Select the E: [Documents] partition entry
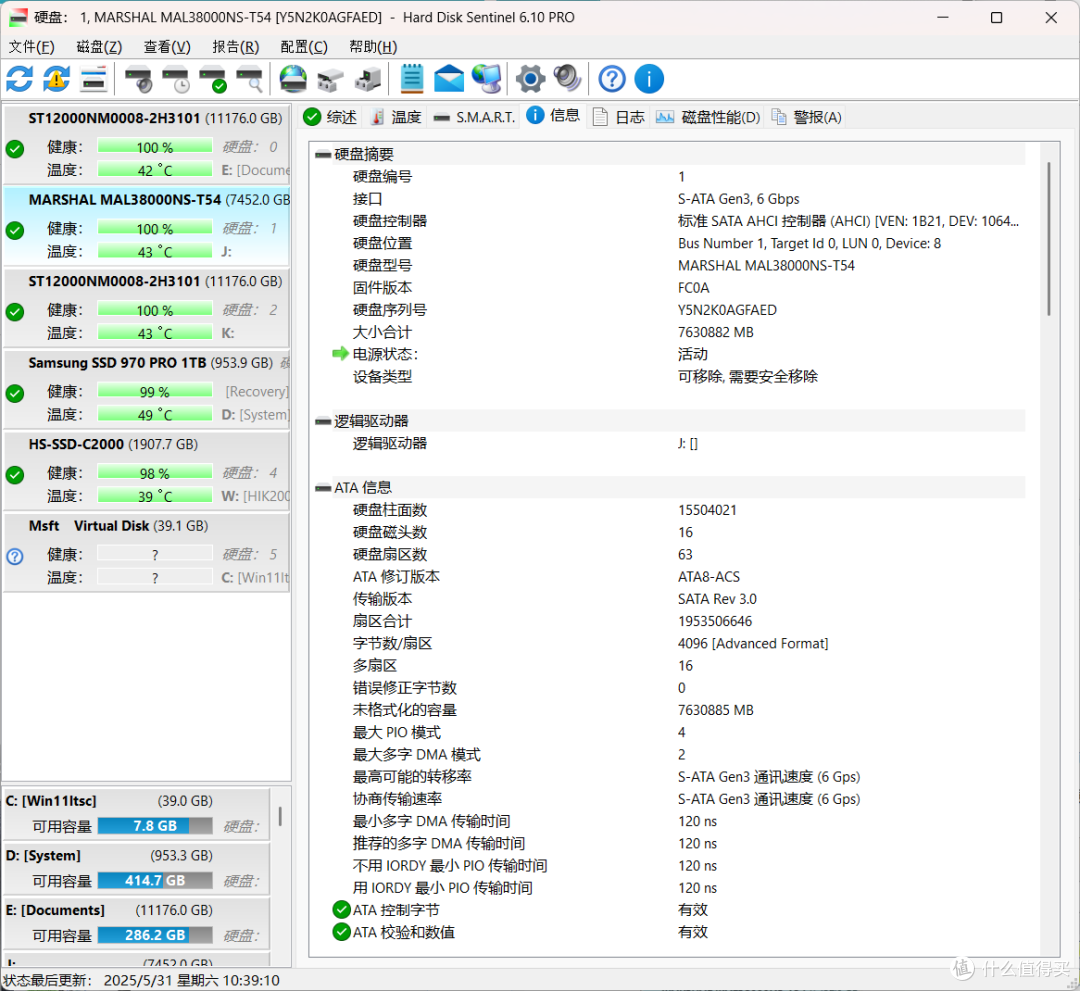Screen dimensions: 1080x991 pos(136,922)
